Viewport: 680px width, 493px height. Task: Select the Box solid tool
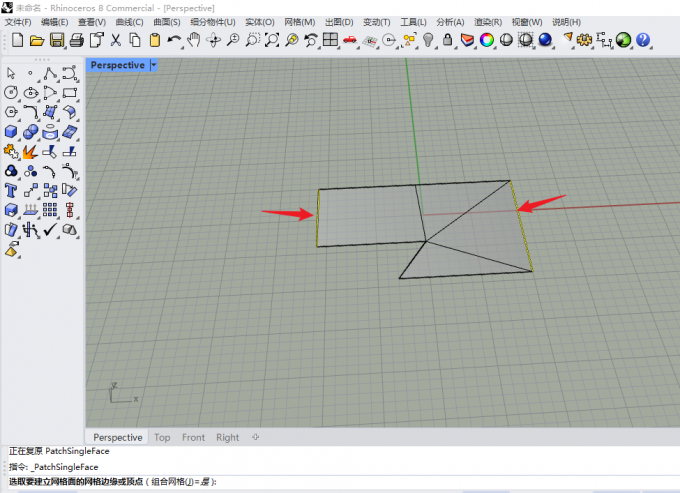point(11,132)
